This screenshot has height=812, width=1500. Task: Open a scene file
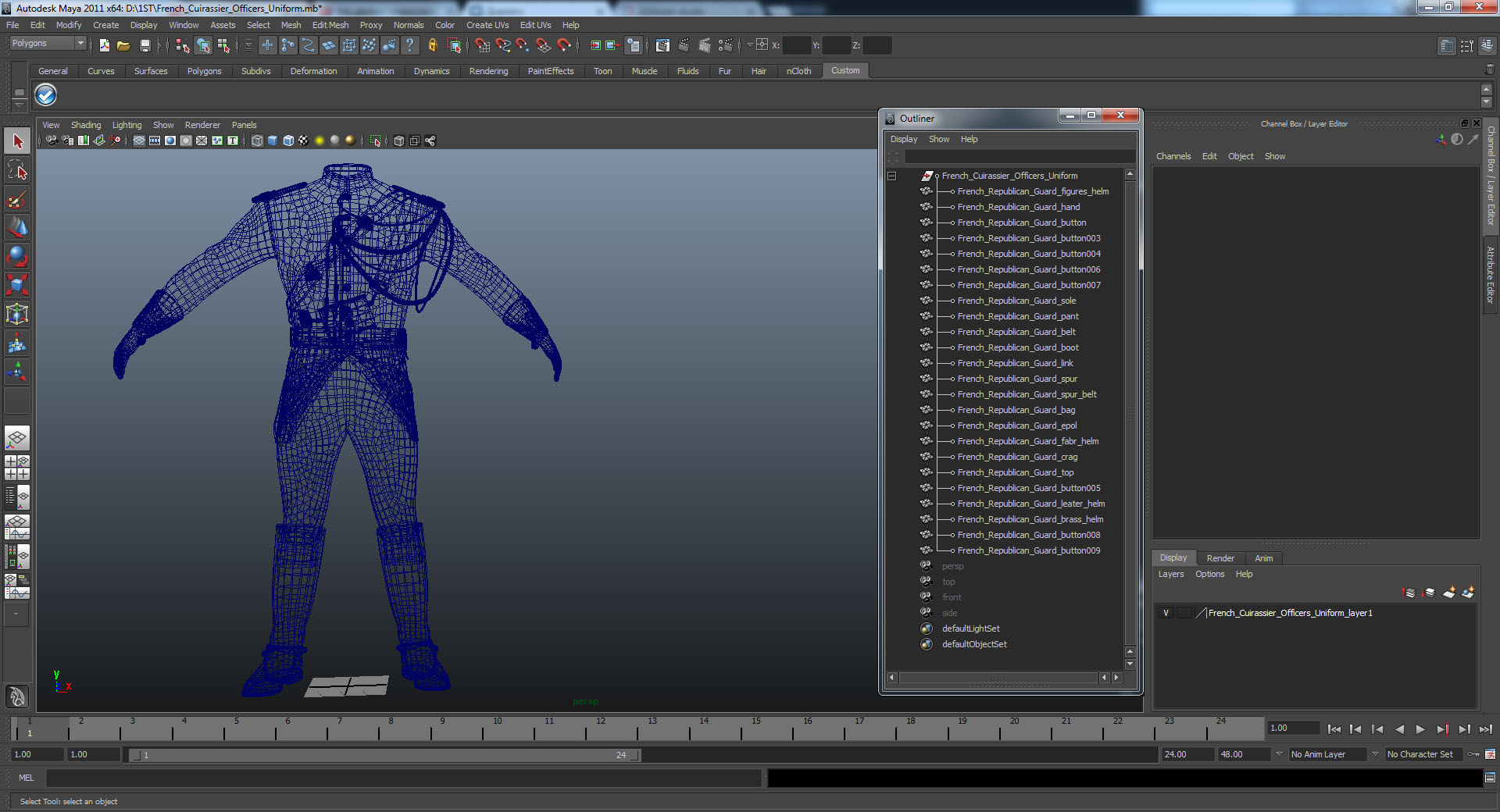tap(123, 45)
